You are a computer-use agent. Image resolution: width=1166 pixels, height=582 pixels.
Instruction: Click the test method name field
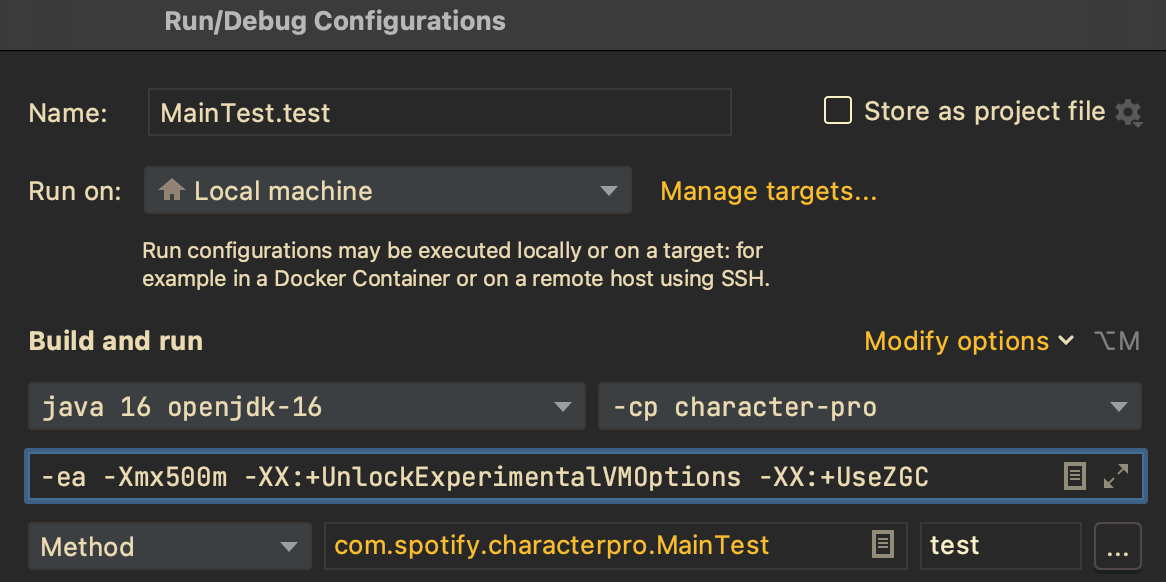click(x=1000, y=546)
